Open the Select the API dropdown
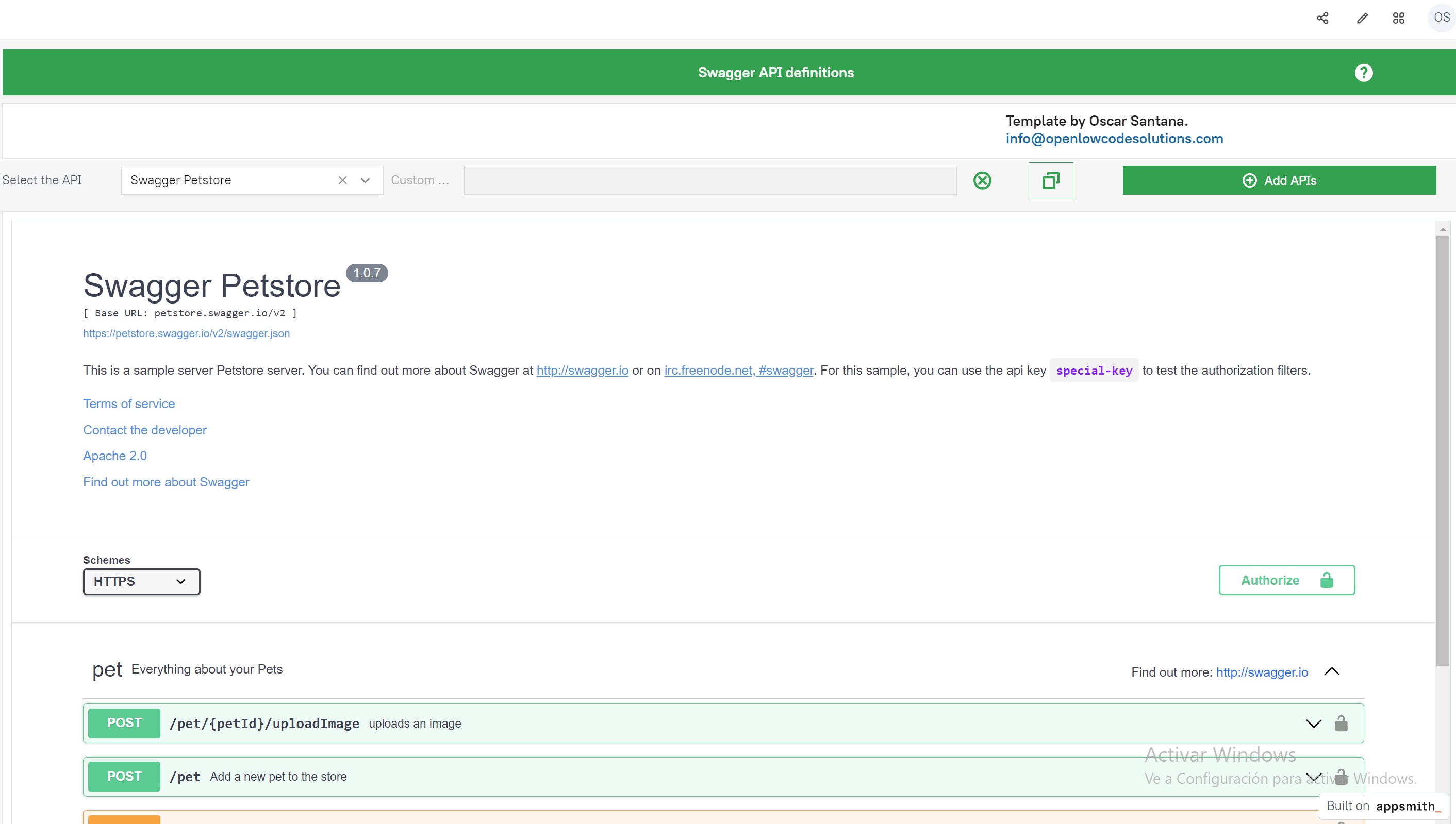Image resolution: width=1456 pixels, height=824 pixels. coord(365,180)
